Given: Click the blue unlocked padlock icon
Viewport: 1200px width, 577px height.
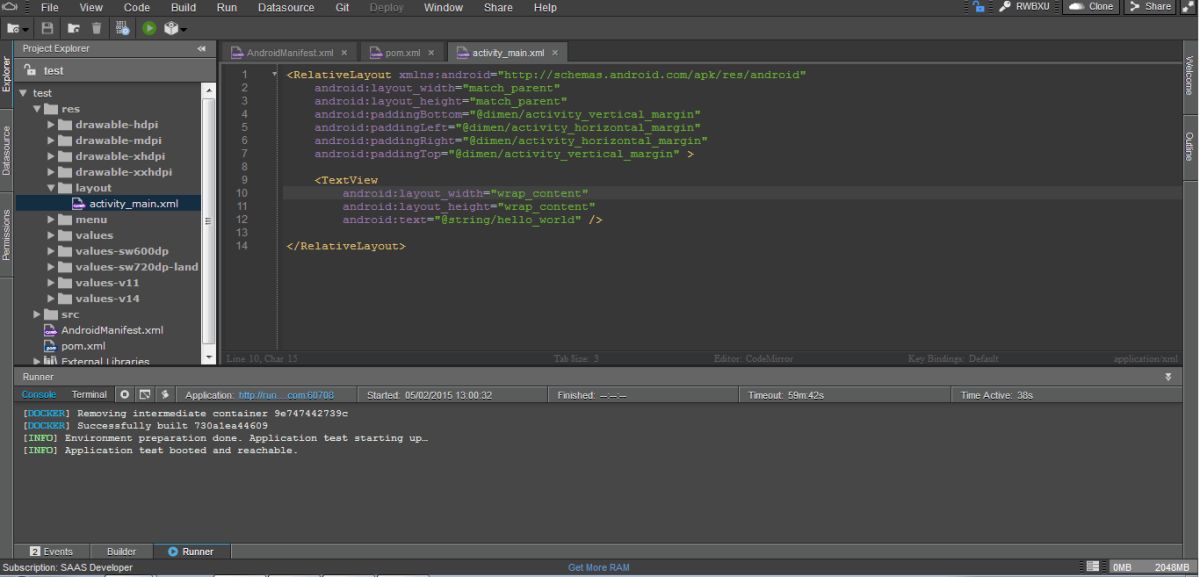Looking at the screenshot, I should 978,7.
